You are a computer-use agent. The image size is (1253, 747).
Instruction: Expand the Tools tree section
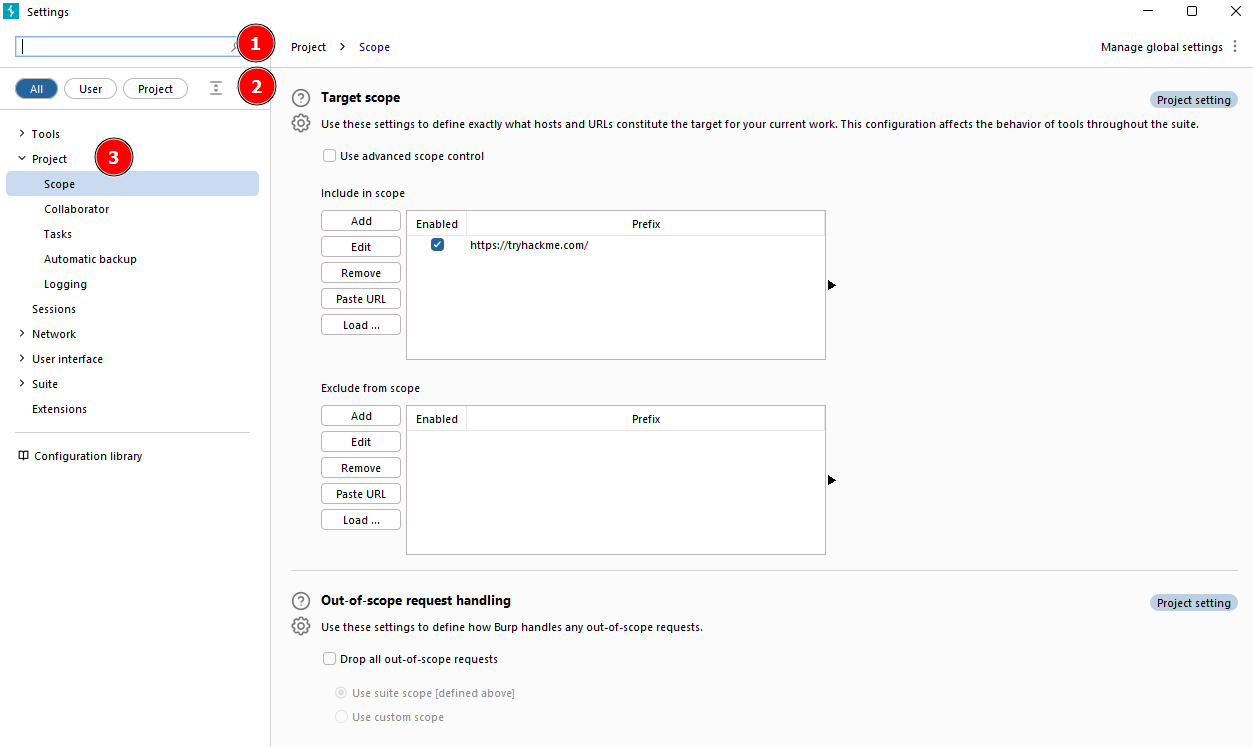coord(22,133)
